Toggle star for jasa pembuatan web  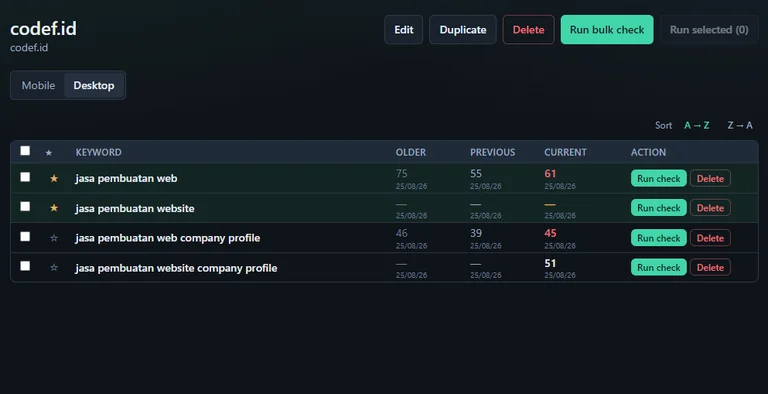click(54, 178)
